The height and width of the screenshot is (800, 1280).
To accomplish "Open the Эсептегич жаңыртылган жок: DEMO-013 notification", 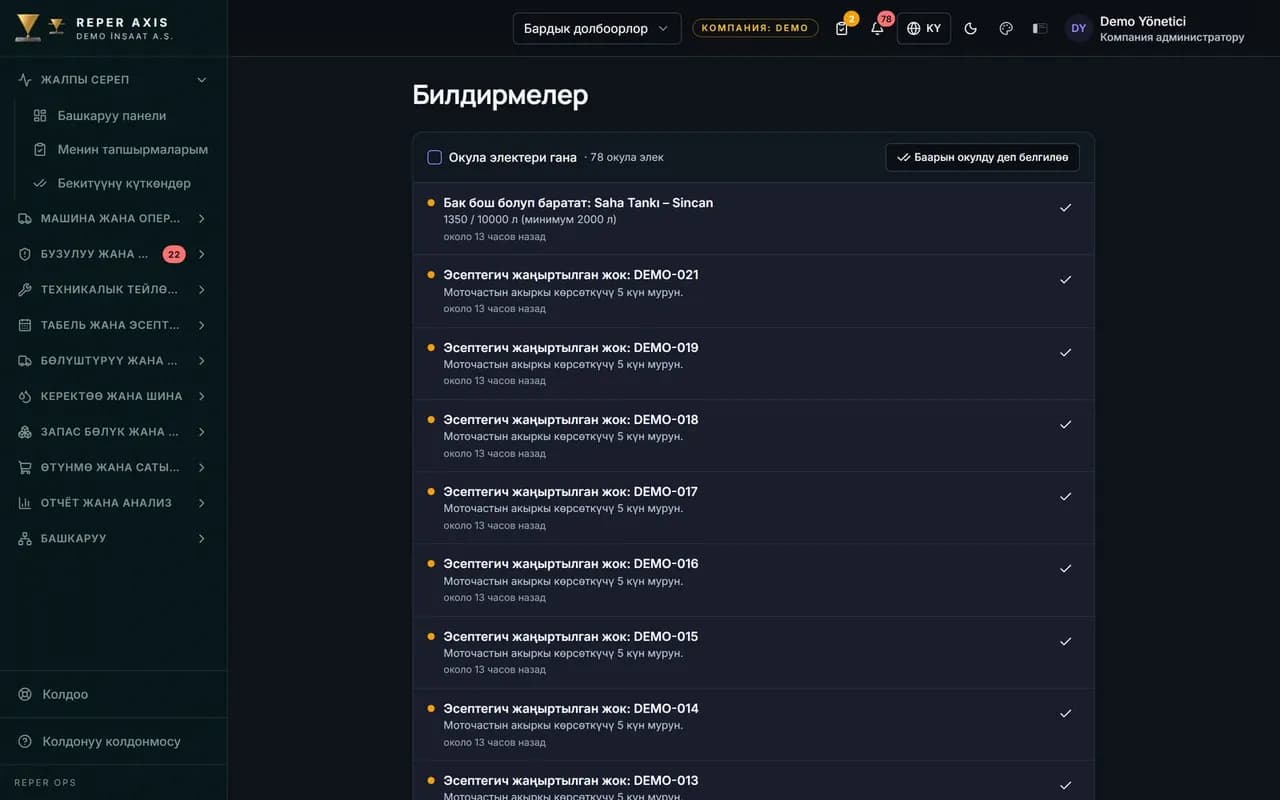I will point(571,781).
